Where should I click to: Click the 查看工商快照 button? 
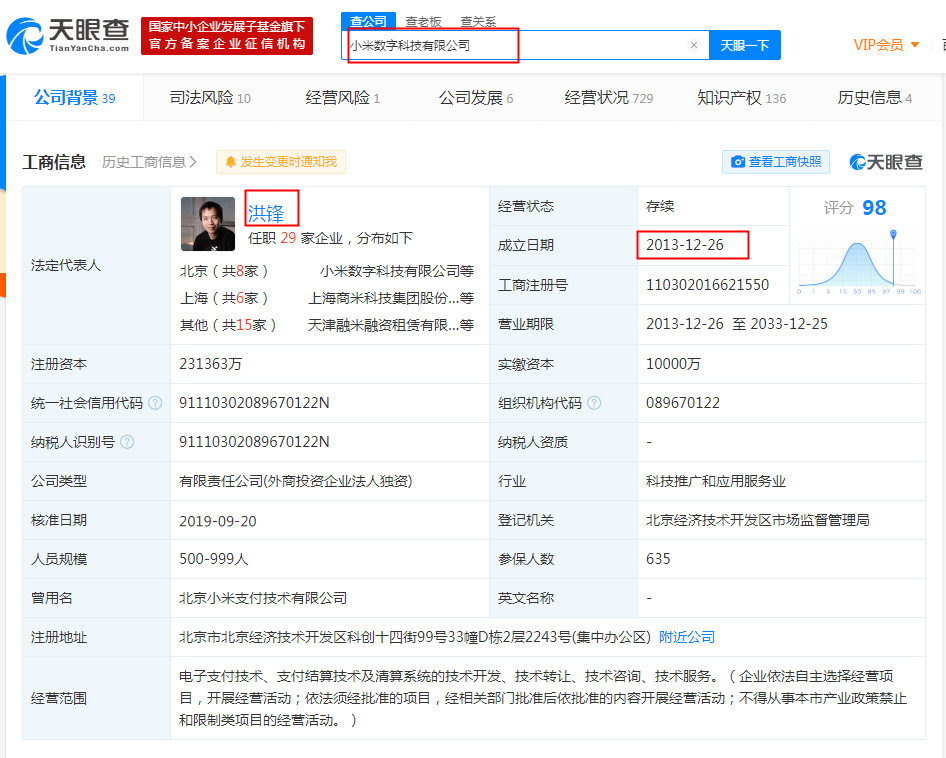776,162
